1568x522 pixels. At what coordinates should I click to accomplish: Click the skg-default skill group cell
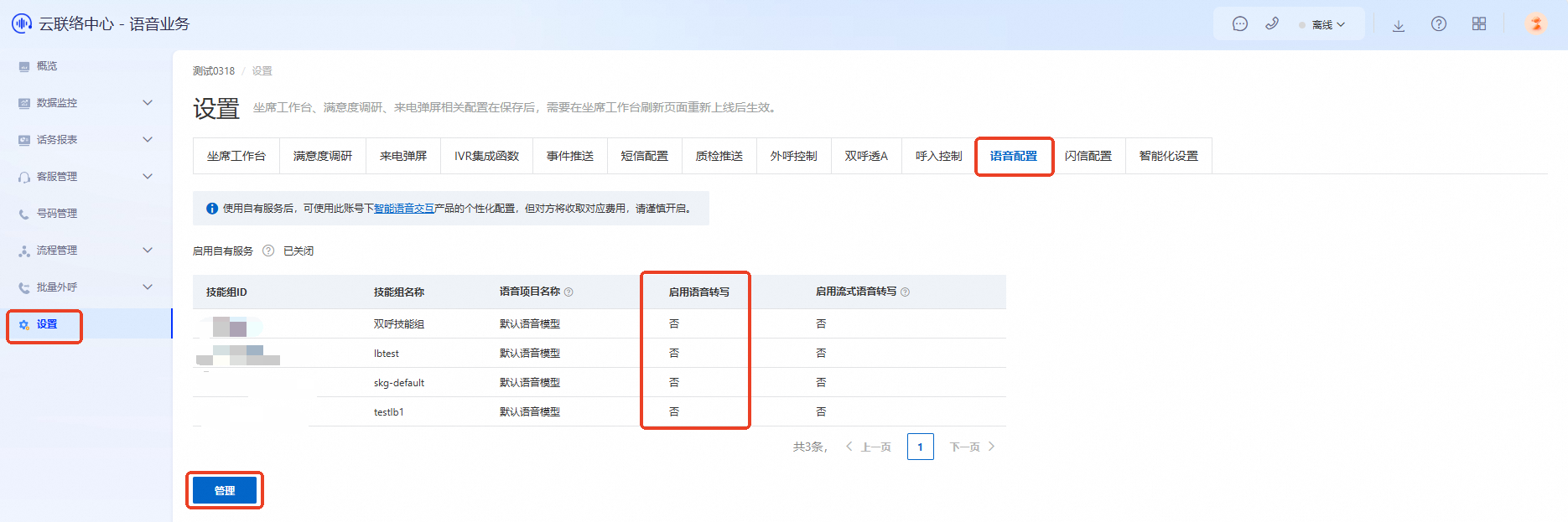pyautogui.click(x=399, y=383)
